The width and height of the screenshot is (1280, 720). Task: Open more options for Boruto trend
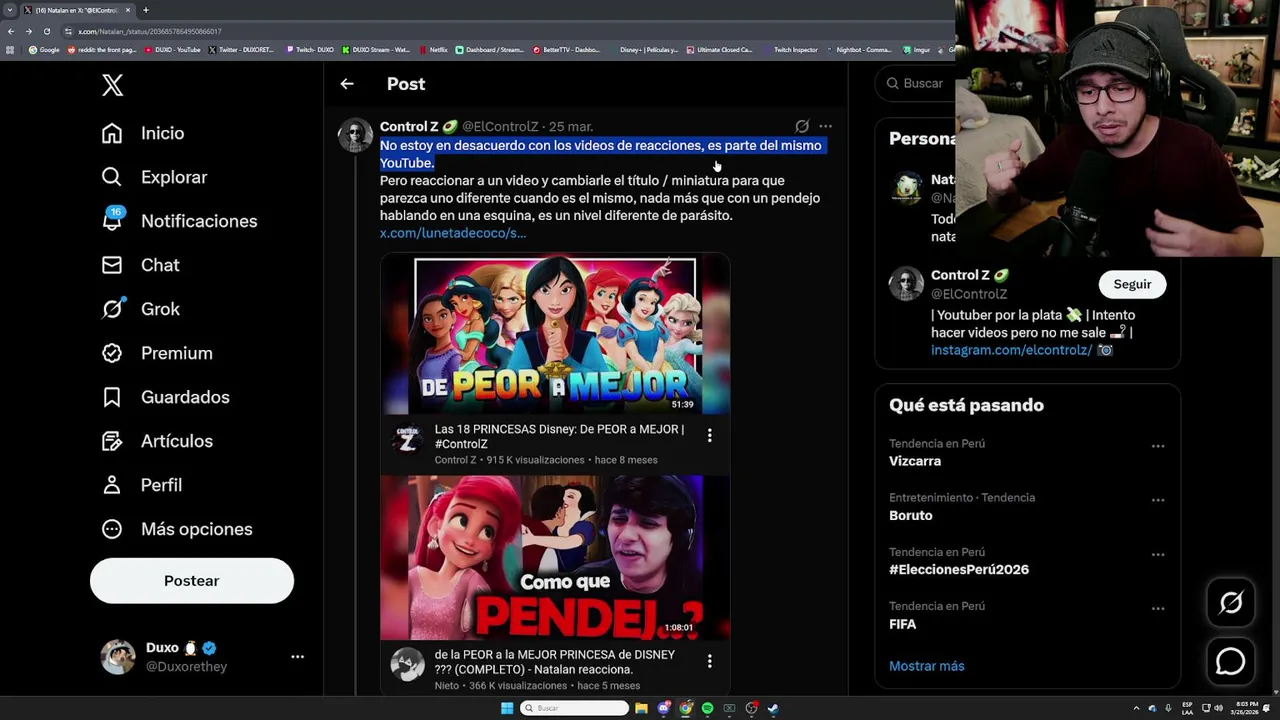[1158, 500]
